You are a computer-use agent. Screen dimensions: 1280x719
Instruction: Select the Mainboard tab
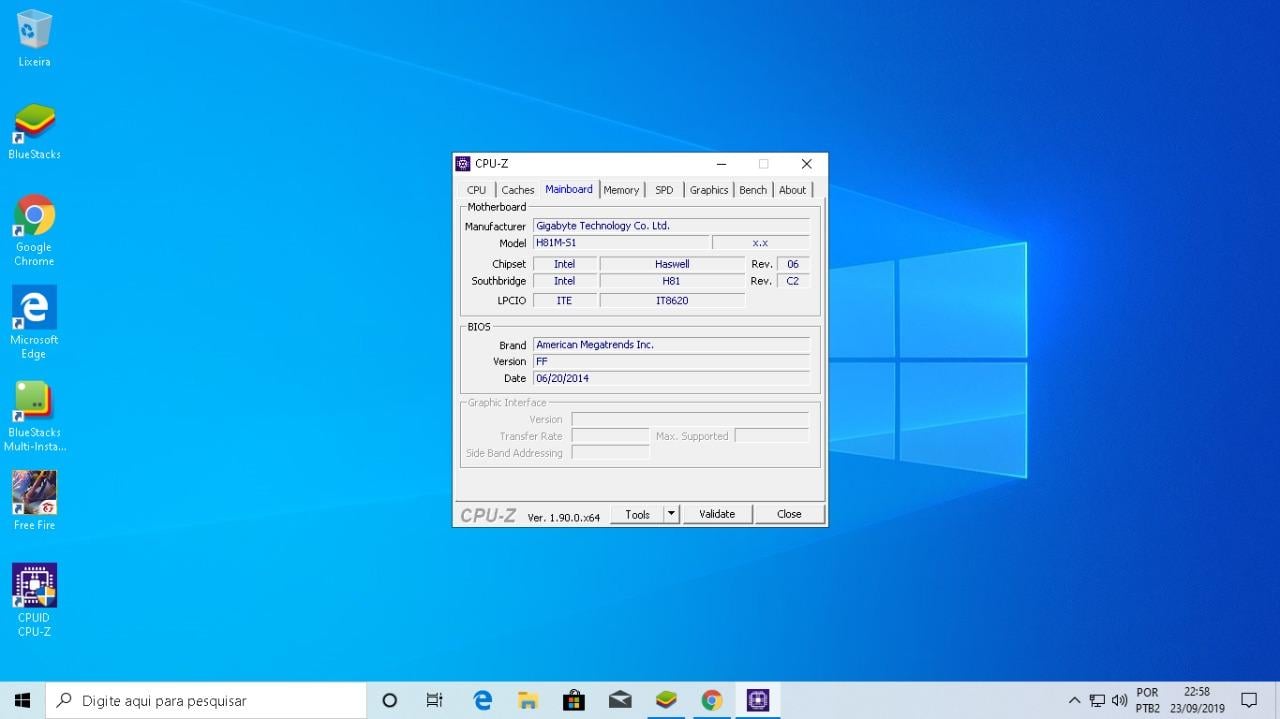coord(569,189)
